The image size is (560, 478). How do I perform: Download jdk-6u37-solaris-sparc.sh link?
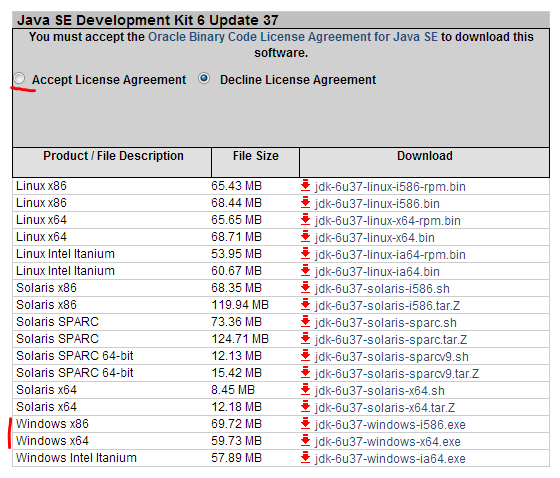(x=386, y=323)
